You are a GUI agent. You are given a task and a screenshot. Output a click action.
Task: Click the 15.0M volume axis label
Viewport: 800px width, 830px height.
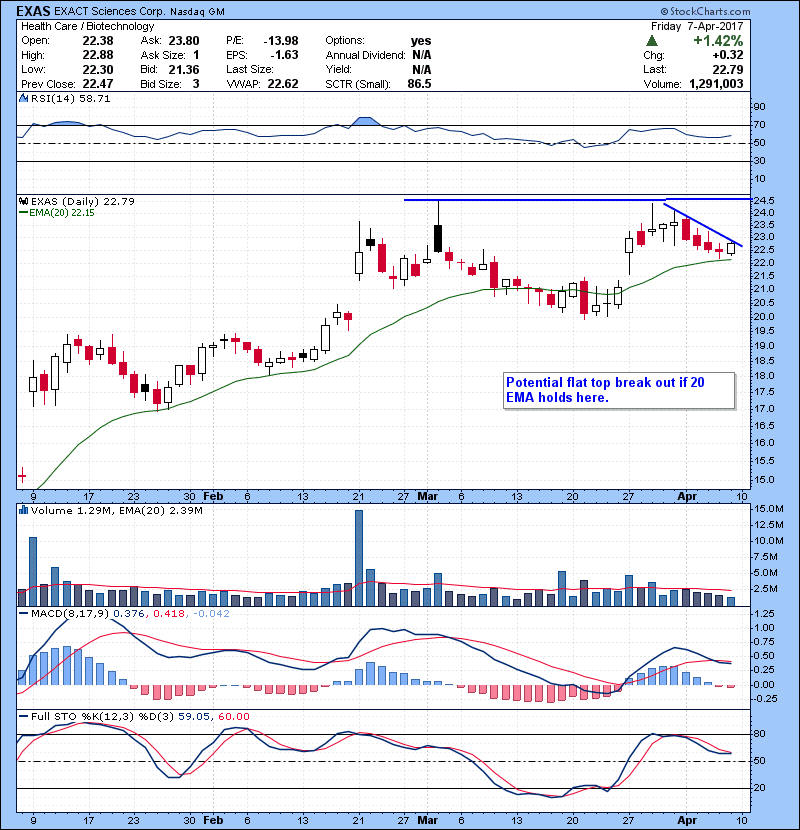coord(769,509)
